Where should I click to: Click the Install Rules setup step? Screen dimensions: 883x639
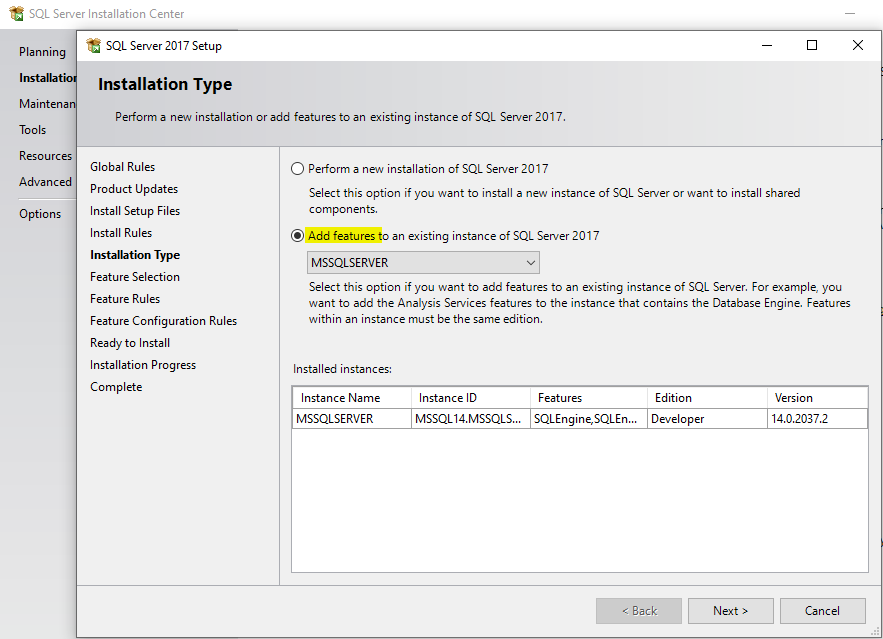coord(121,233)
